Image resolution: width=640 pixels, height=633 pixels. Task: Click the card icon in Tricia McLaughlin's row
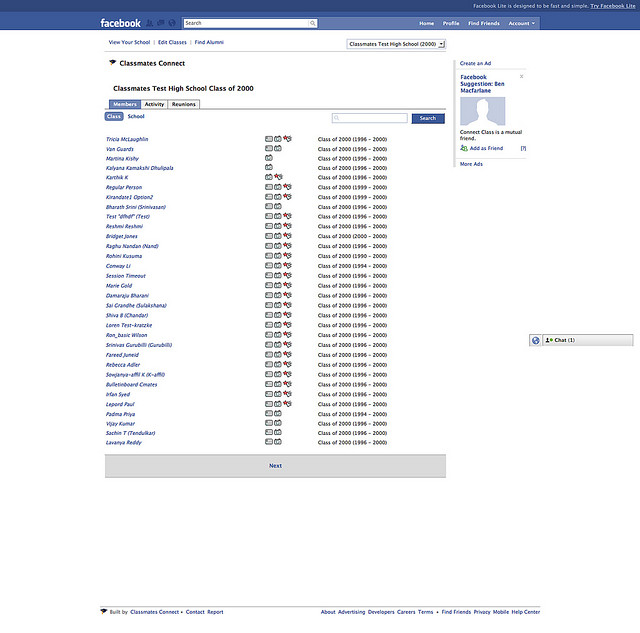(269, 139)
